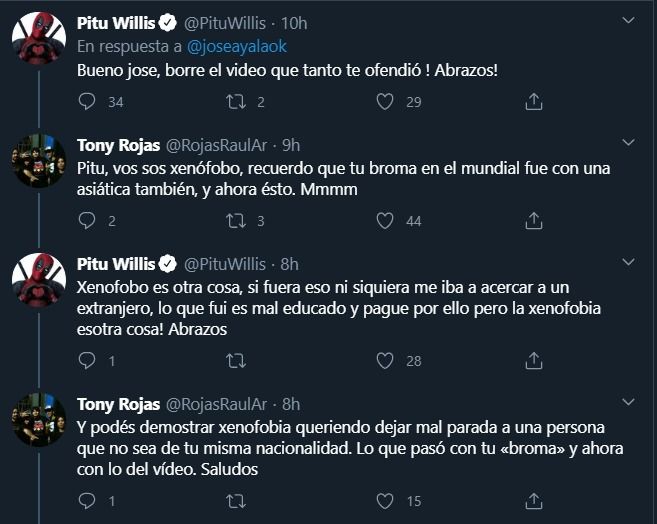This screenshot has width=657, height=524.
Task: Retweet the 'Xenofobo es otra cosa' tweet
Action: point(236,360)
